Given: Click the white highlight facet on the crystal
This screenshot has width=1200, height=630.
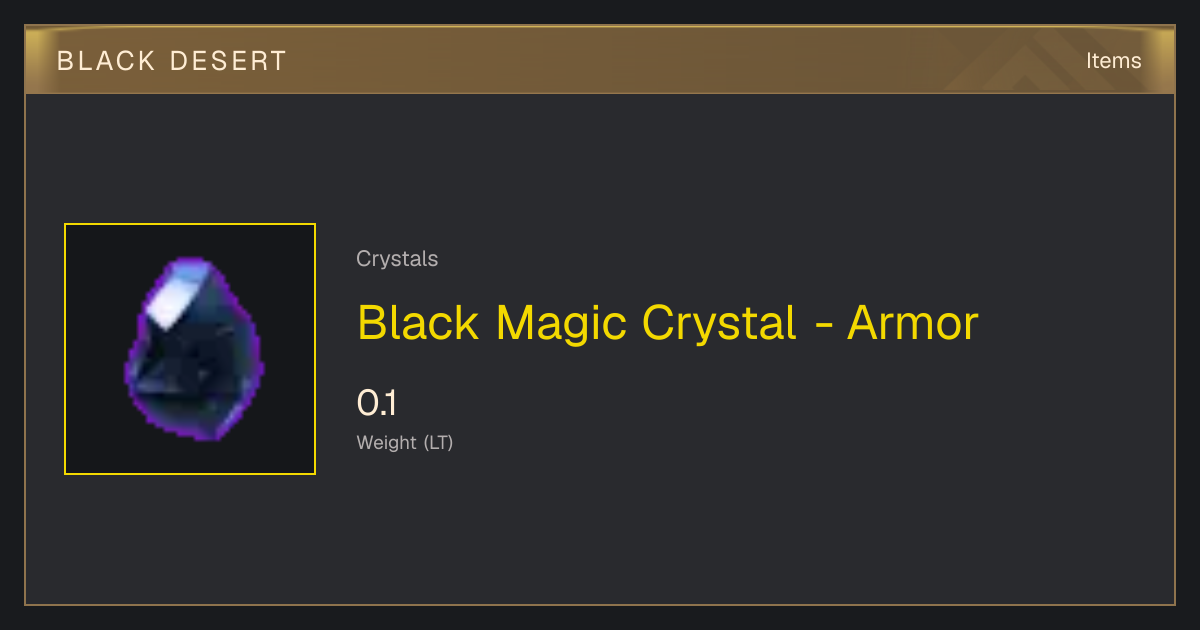Looking at the screenshot, I should (177, 299).
